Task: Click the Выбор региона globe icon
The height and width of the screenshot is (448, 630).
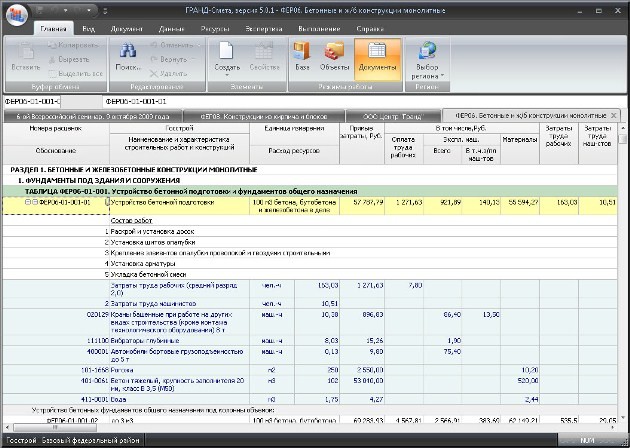Action: tap(427, 52)
